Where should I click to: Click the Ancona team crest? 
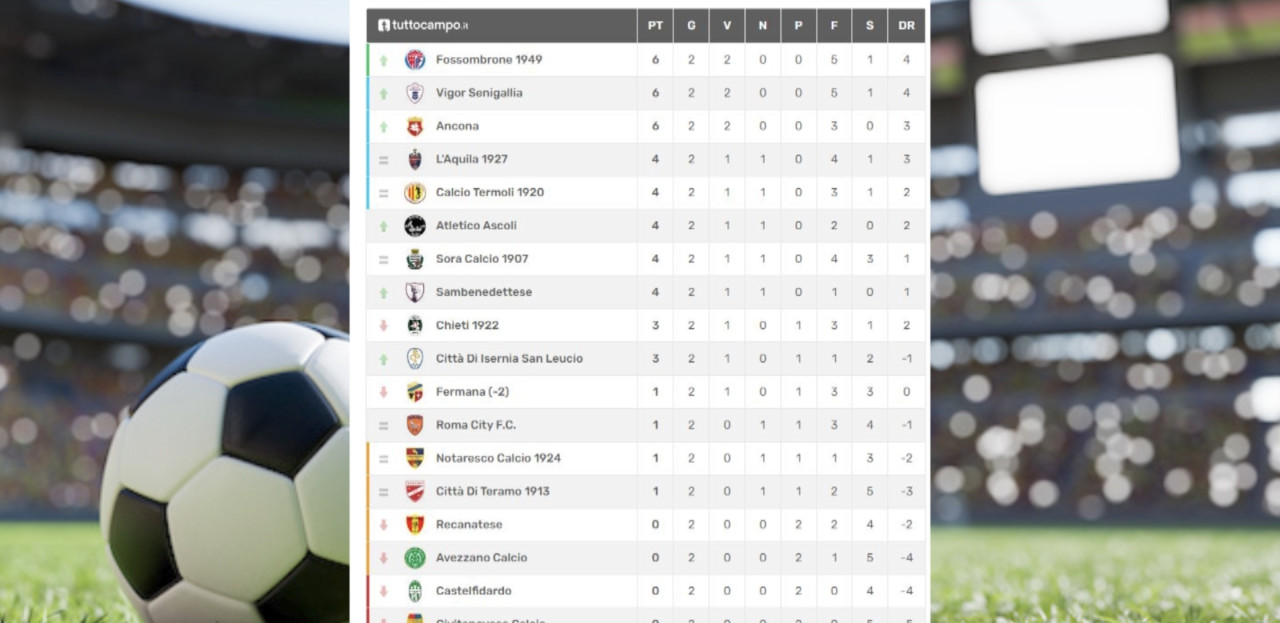(x=415, y=126)
